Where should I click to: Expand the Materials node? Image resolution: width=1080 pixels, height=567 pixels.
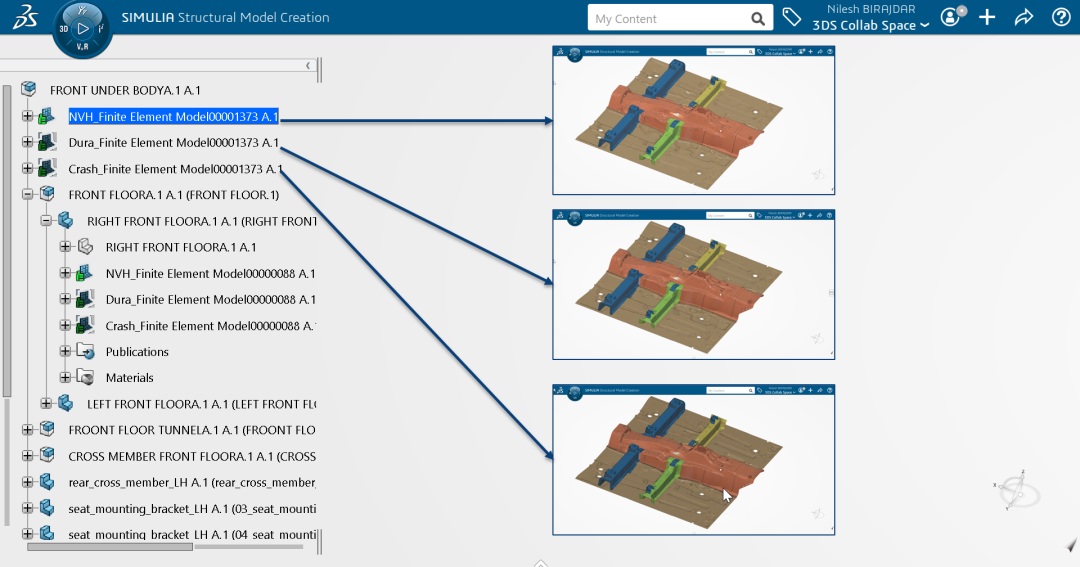point(65,378)
